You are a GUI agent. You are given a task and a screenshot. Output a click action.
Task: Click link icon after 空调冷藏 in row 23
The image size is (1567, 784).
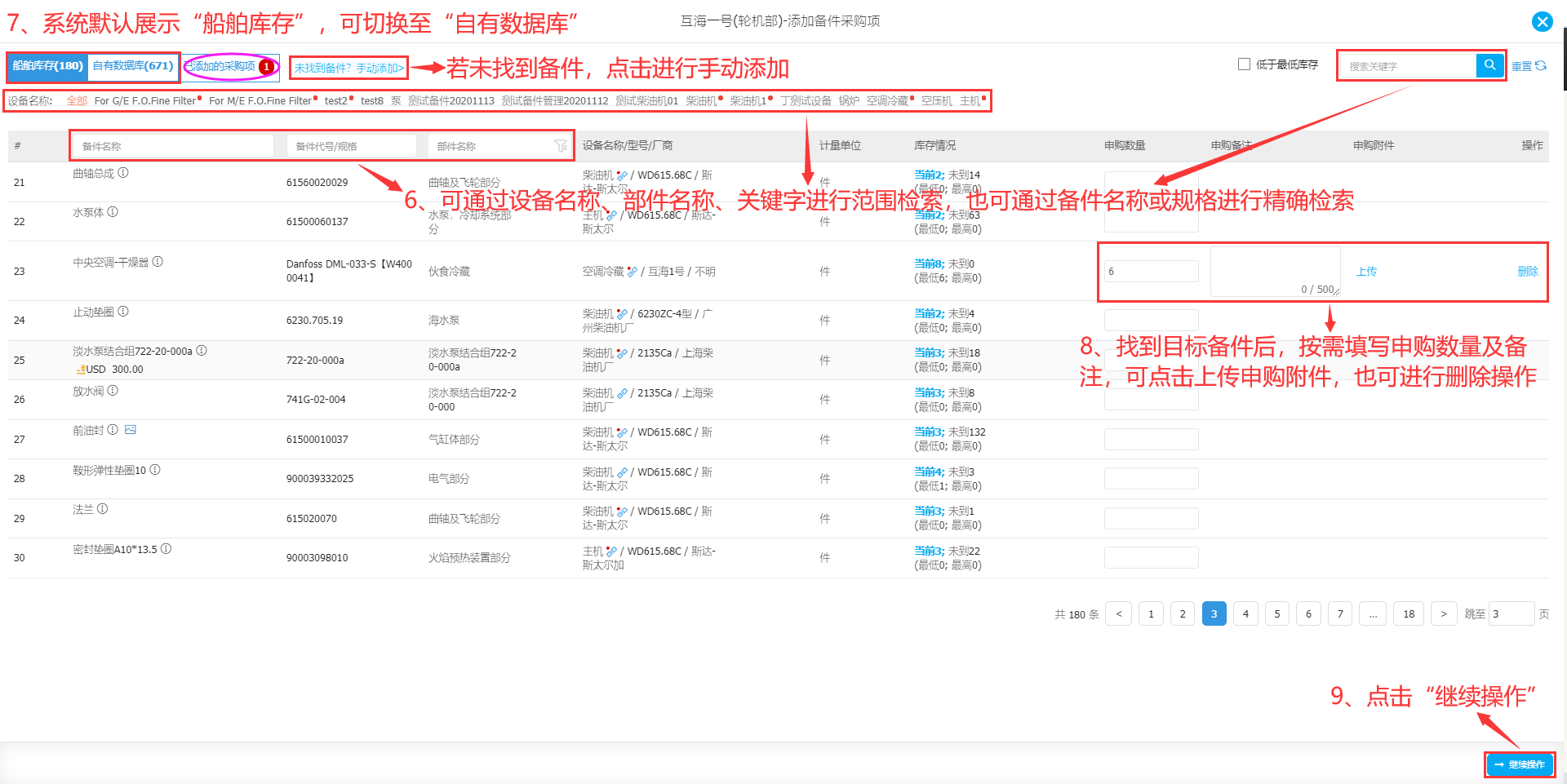click(x=633, y=272)
